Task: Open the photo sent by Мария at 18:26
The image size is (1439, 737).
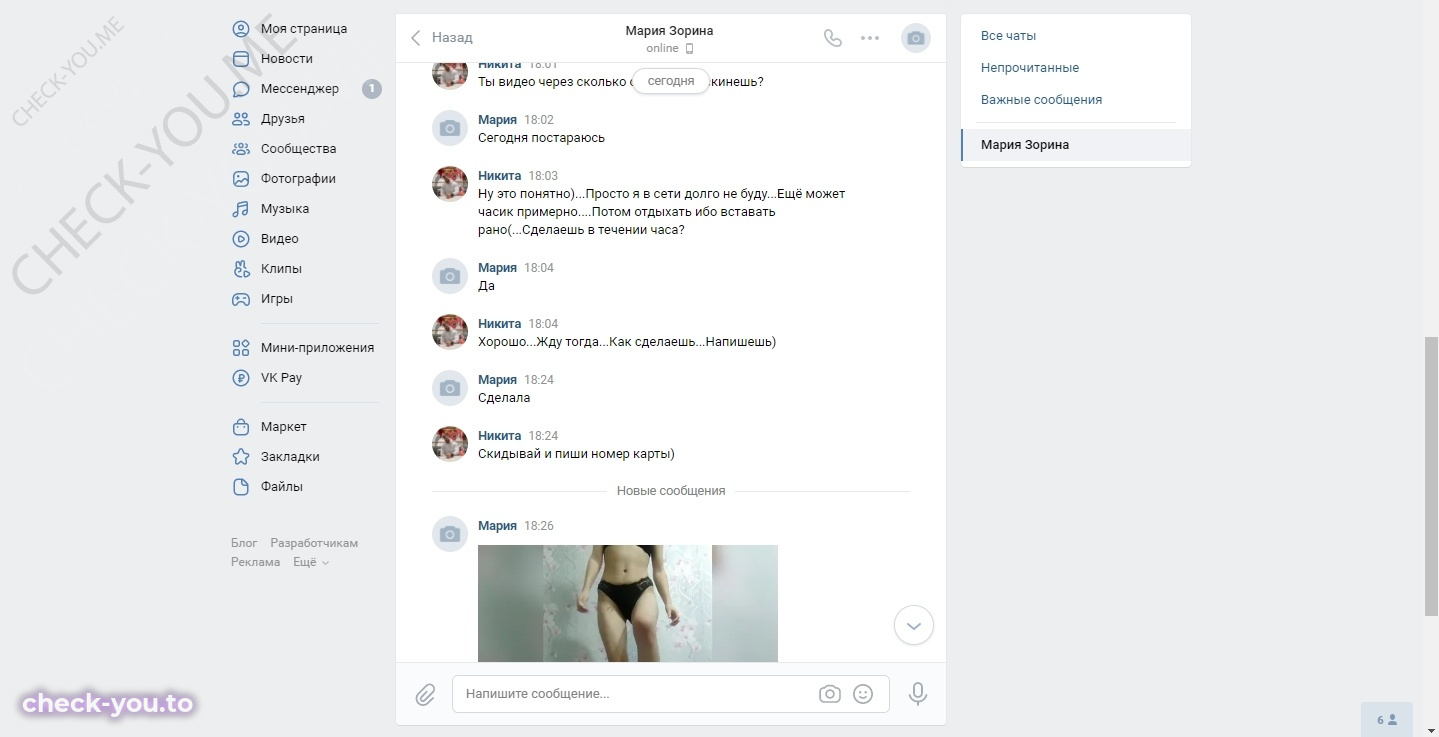Action: coord(628,603)
